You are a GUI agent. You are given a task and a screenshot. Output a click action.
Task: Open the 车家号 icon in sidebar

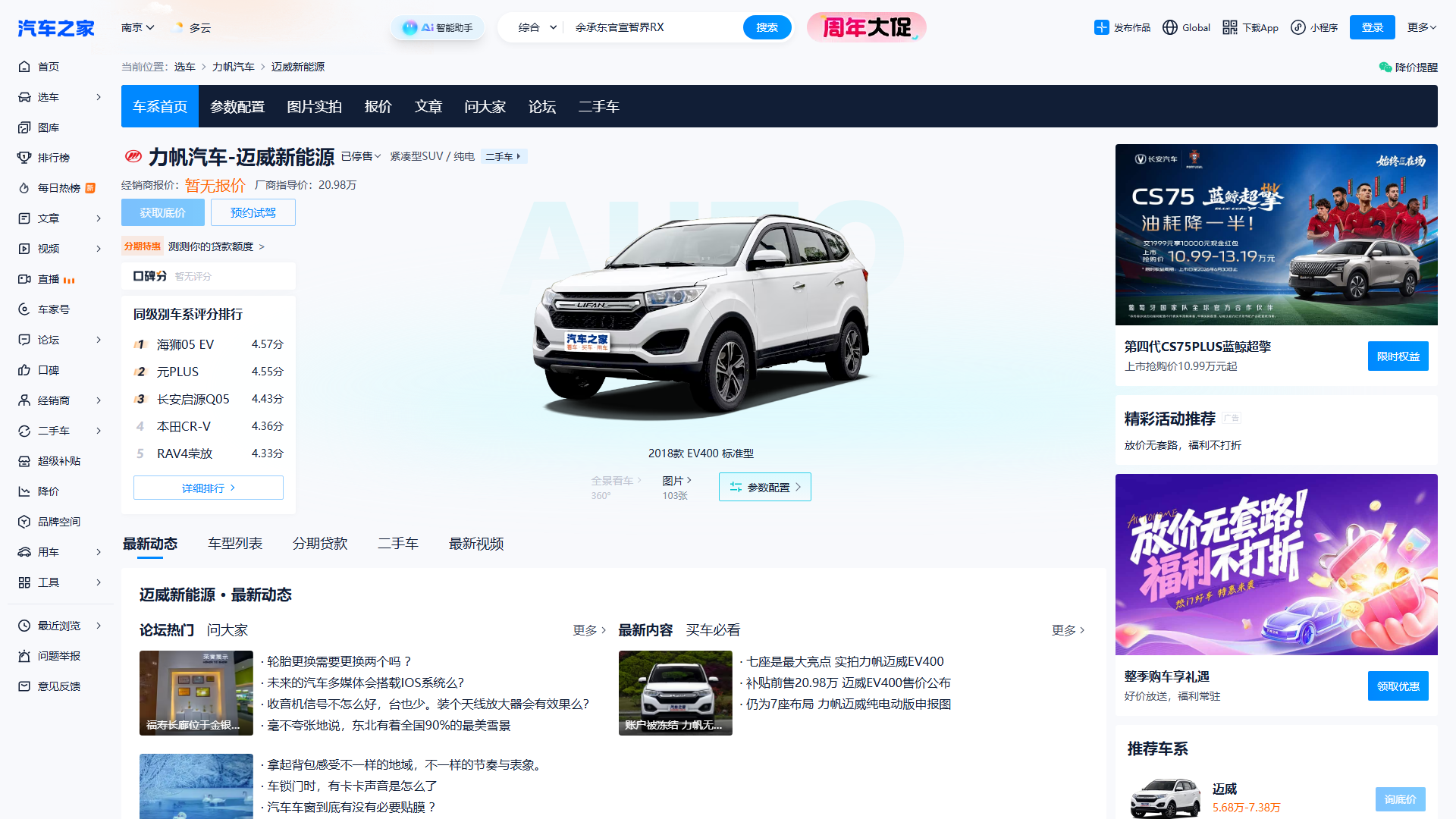pyautogui.click(x=24, y=309)
